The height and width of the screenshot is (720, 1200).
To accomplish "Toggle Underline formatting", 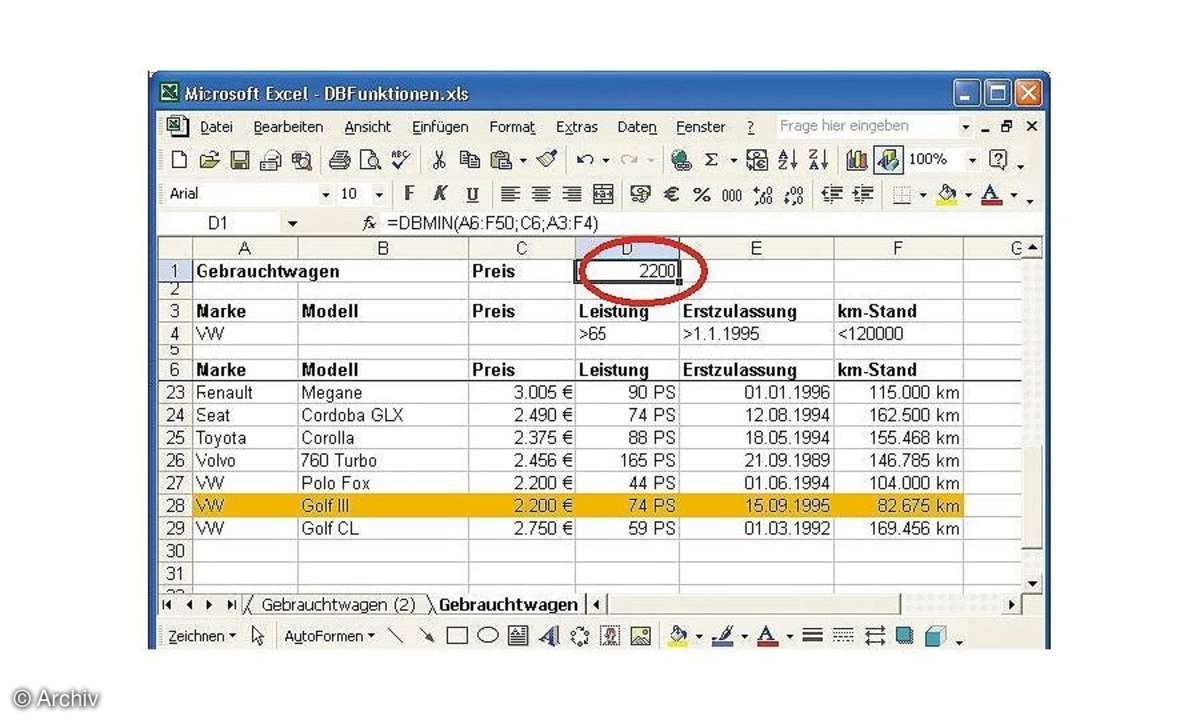I will coord(472,194).
